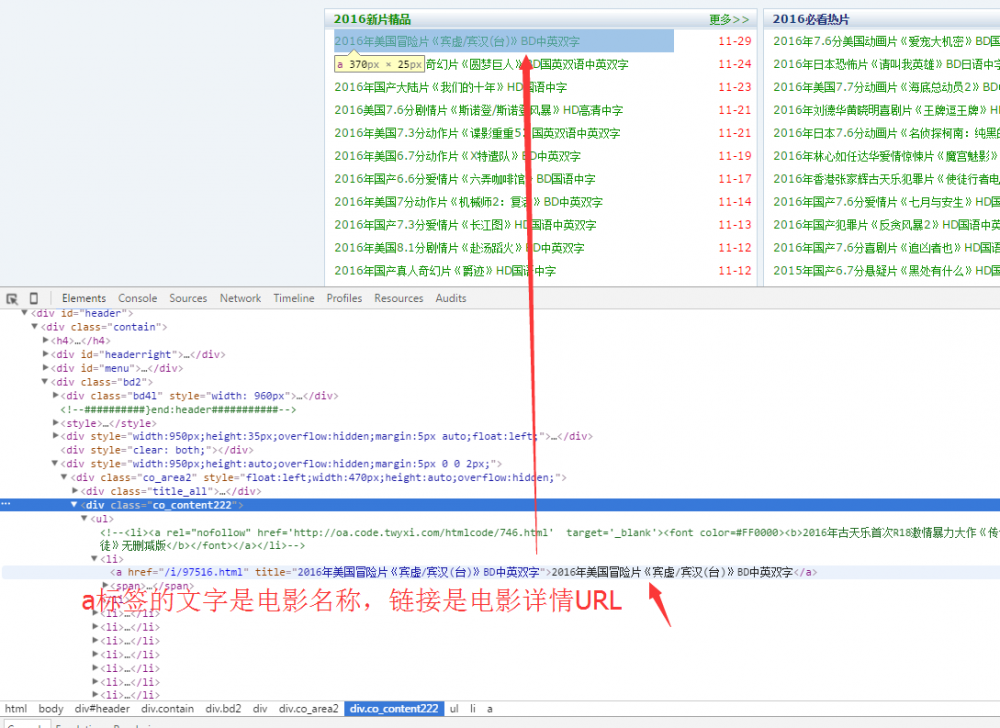Switch to the Profiles panel
Viewport: 1000px width, 728px height.
(x=344, y=297)
